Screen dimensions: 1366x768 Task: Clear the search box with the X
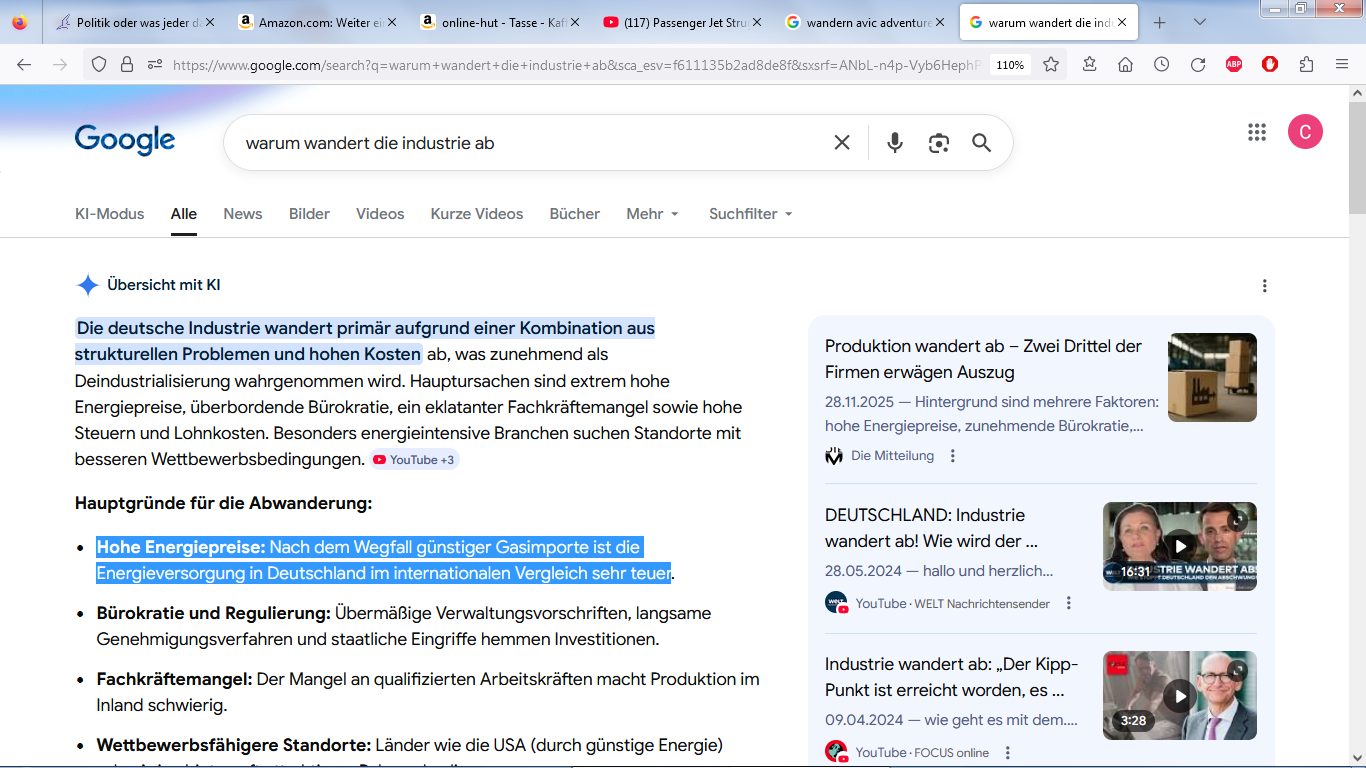coord(842,143)
